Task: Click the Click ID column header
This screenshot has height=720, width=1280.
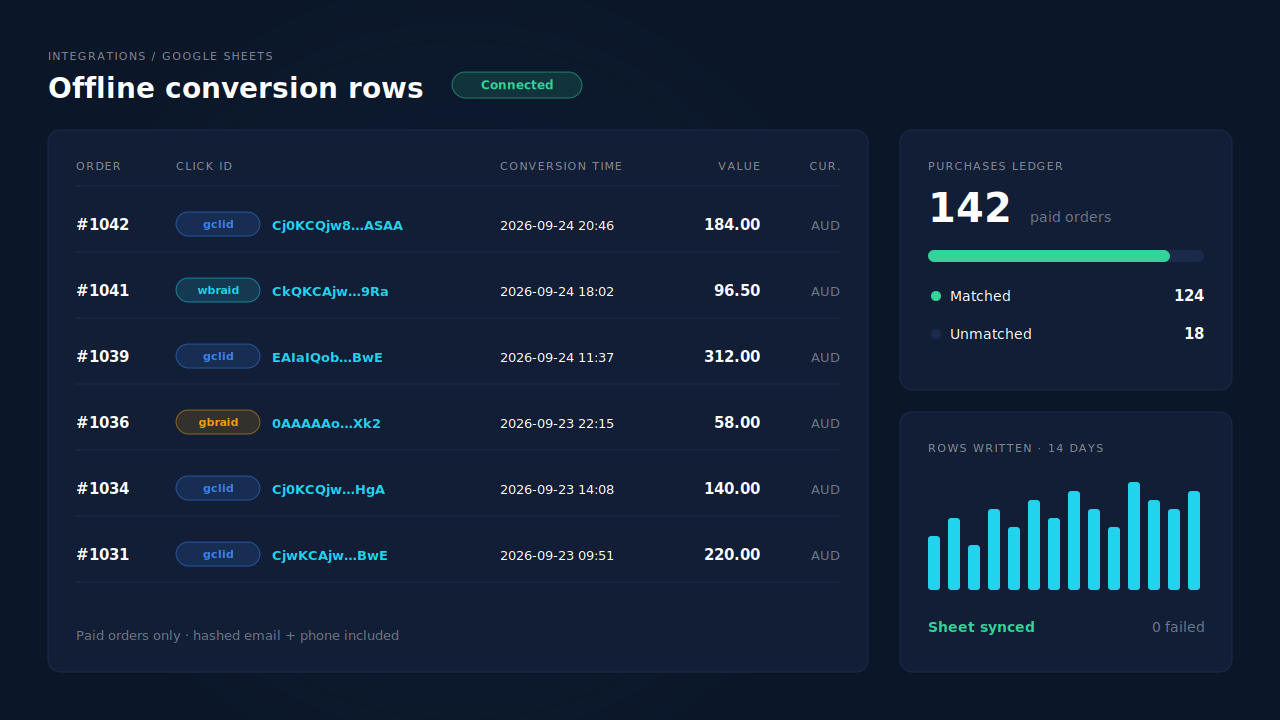Action: 204,167
